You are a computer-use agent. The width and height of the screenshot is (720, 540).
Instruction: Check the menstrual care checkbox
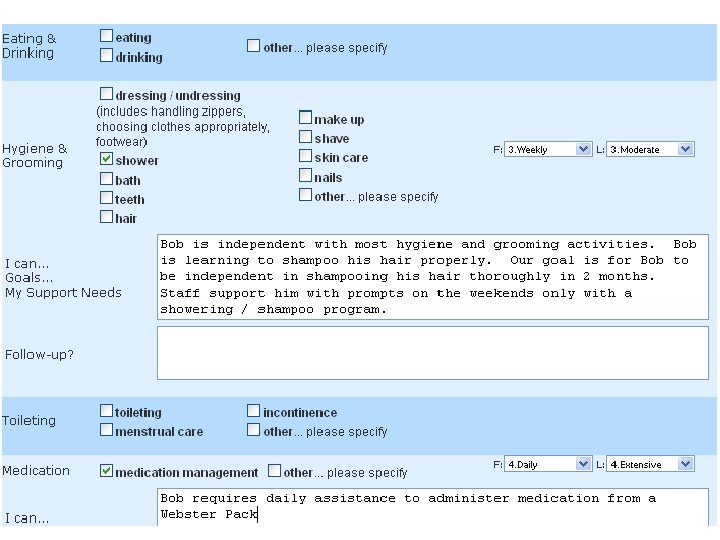(106, 430)
